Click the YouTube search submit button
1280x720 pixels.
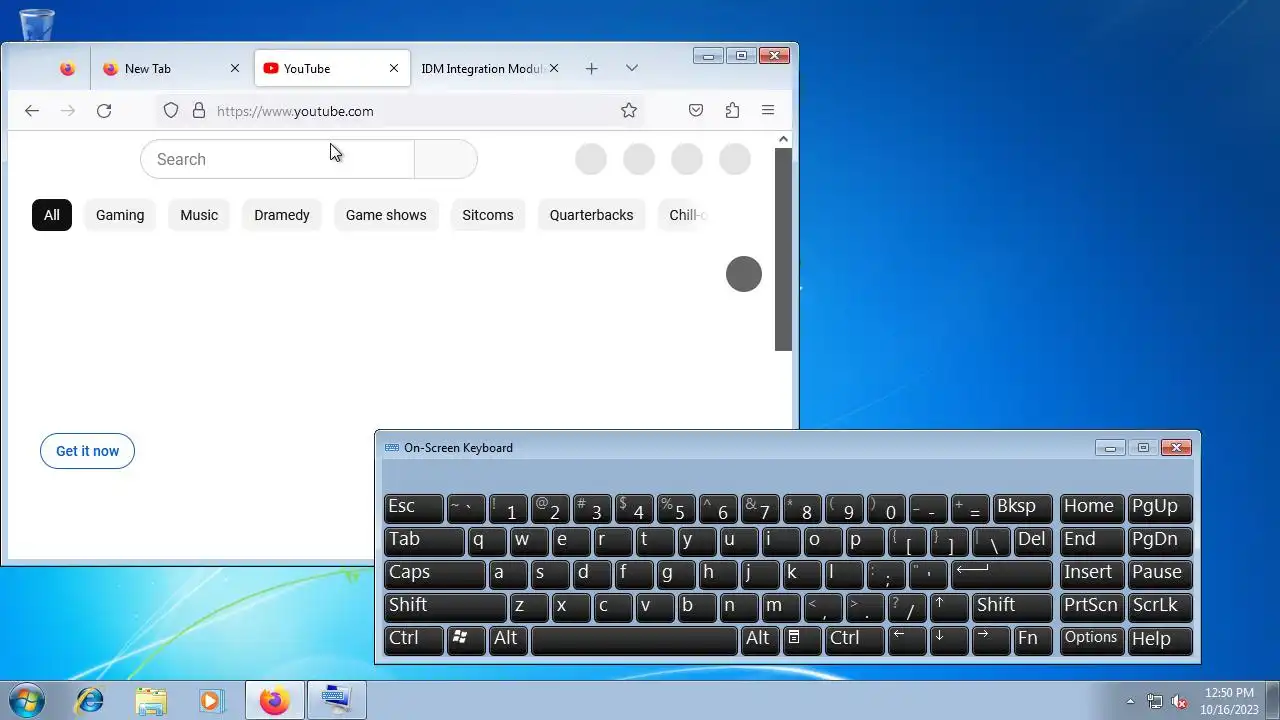446,159
